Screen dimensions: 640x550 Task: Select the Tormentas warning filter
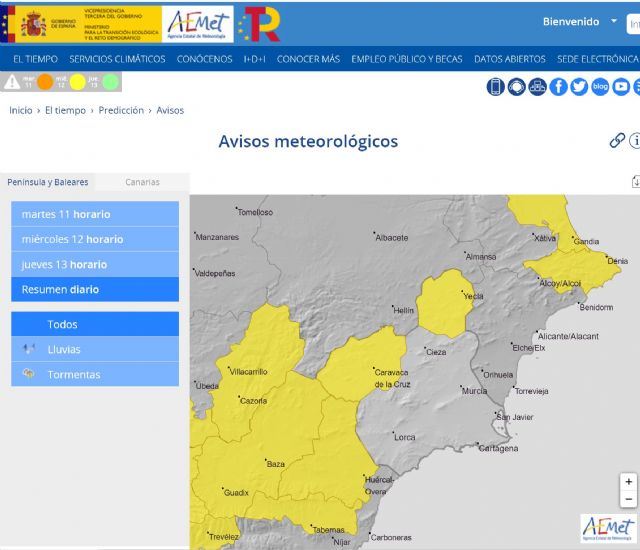[73, 374]
